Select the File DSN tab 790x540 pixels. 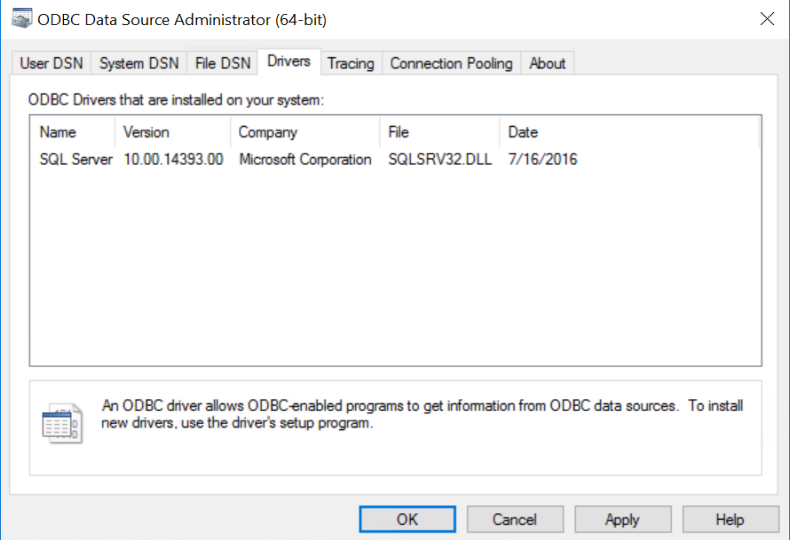click(223, 63)
